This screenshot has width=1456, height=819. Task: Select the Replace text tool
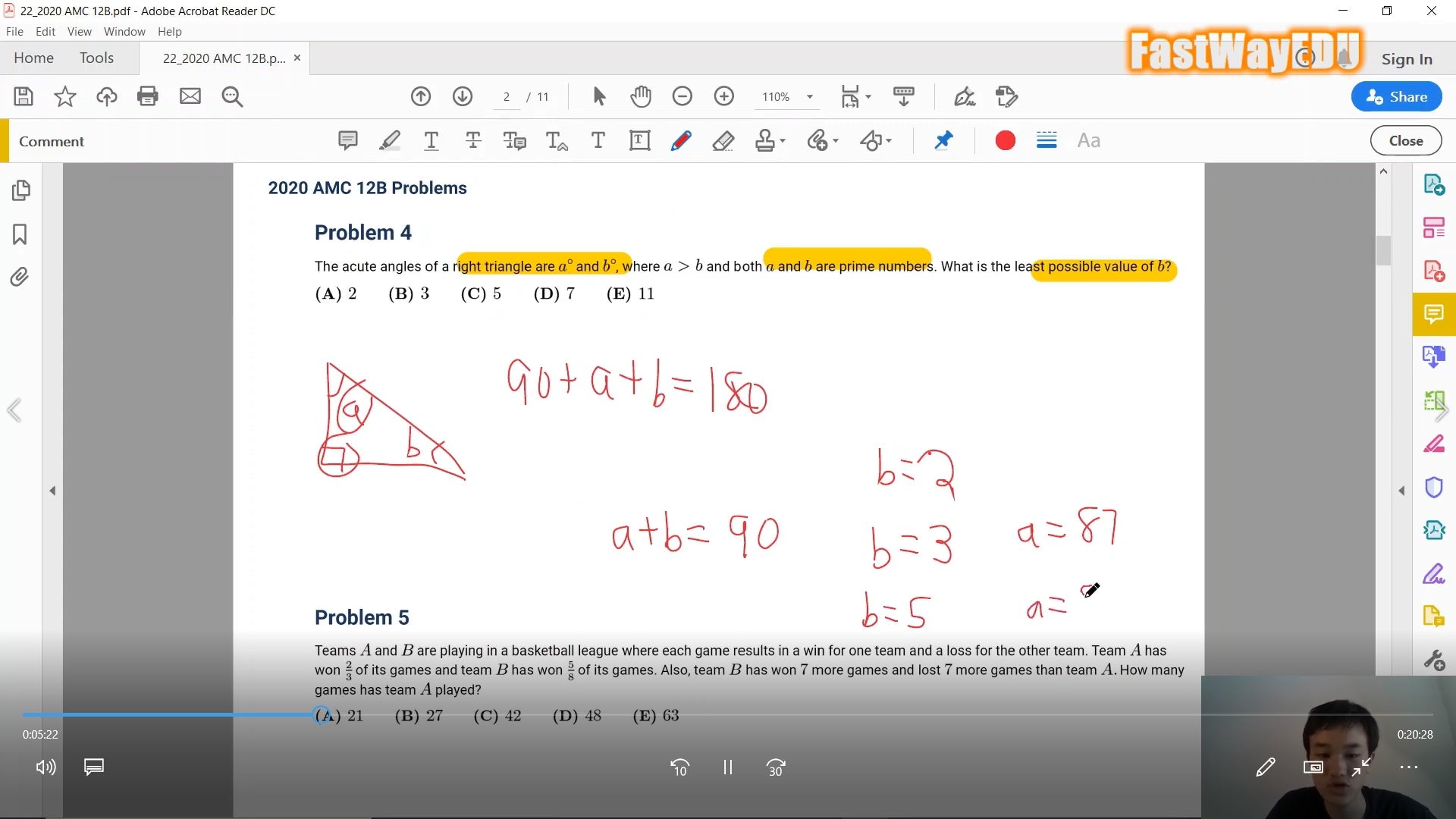515,140
